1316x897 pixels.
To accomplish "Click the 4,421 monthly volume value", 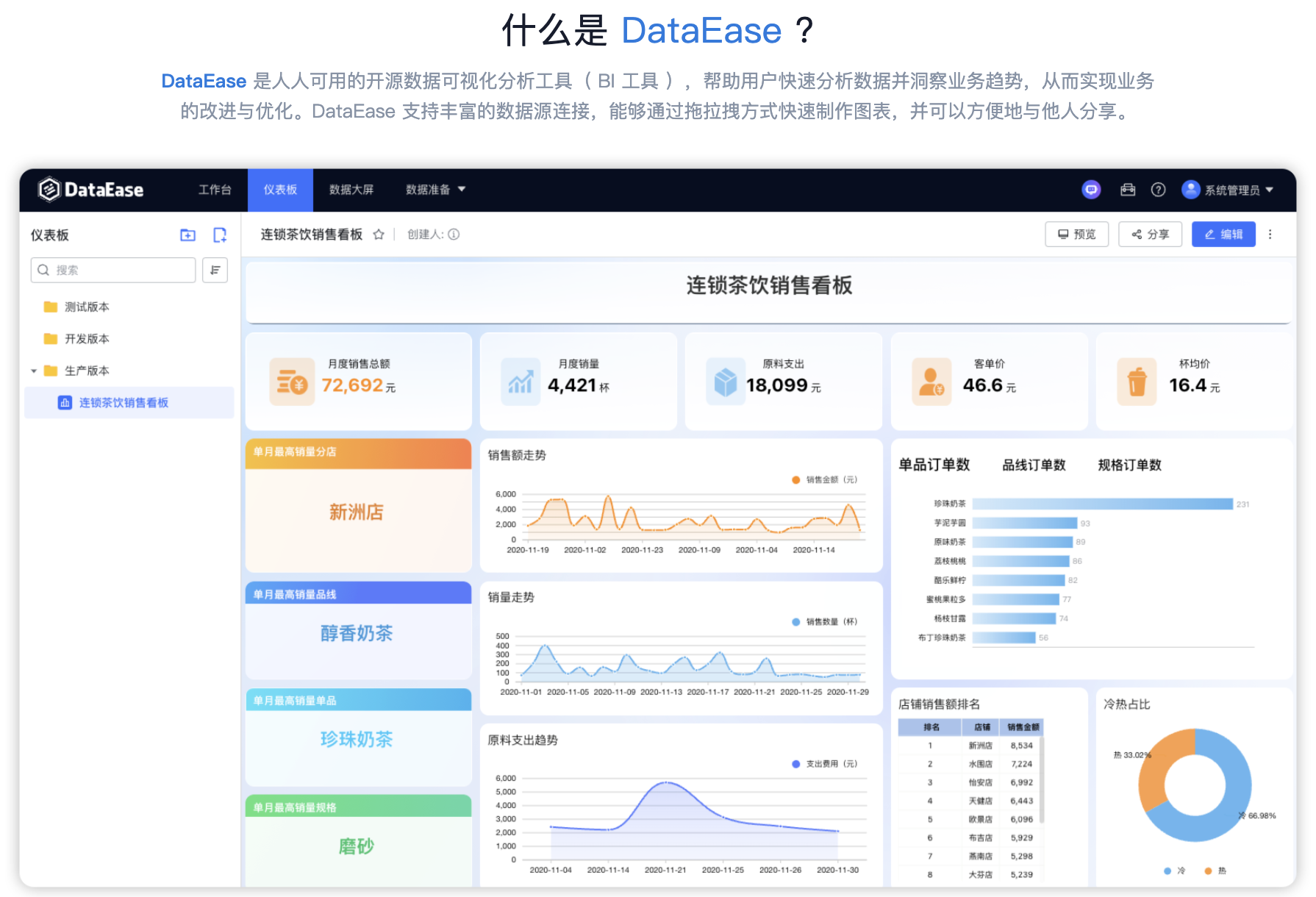I will (571, 385).
